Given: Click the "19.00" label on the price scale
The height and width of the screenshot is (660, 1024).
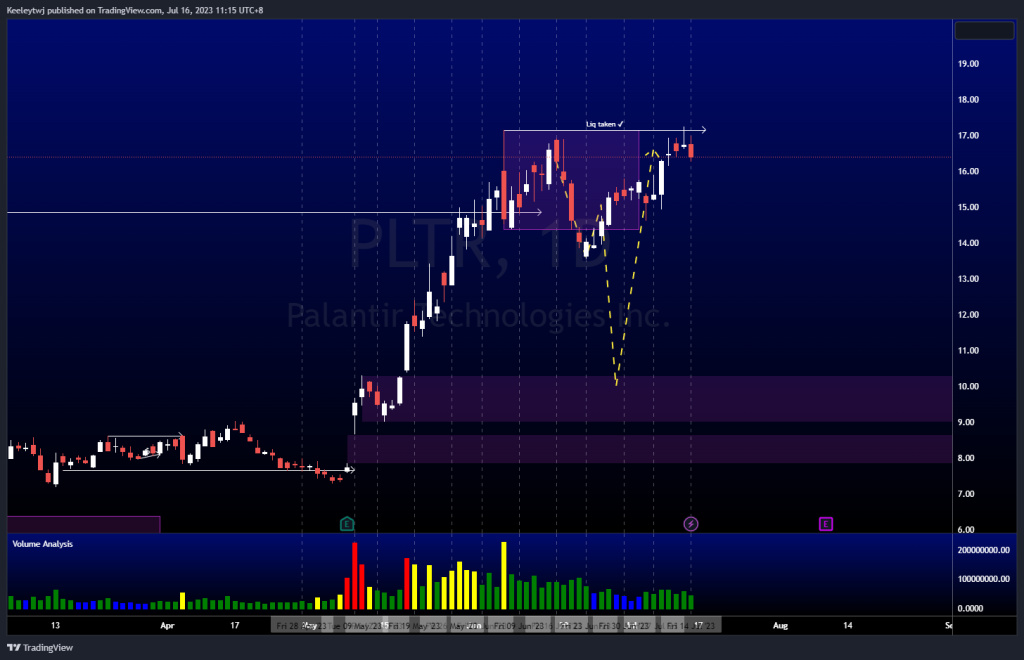Looking at the screenshot, I should tap(968, 63).
